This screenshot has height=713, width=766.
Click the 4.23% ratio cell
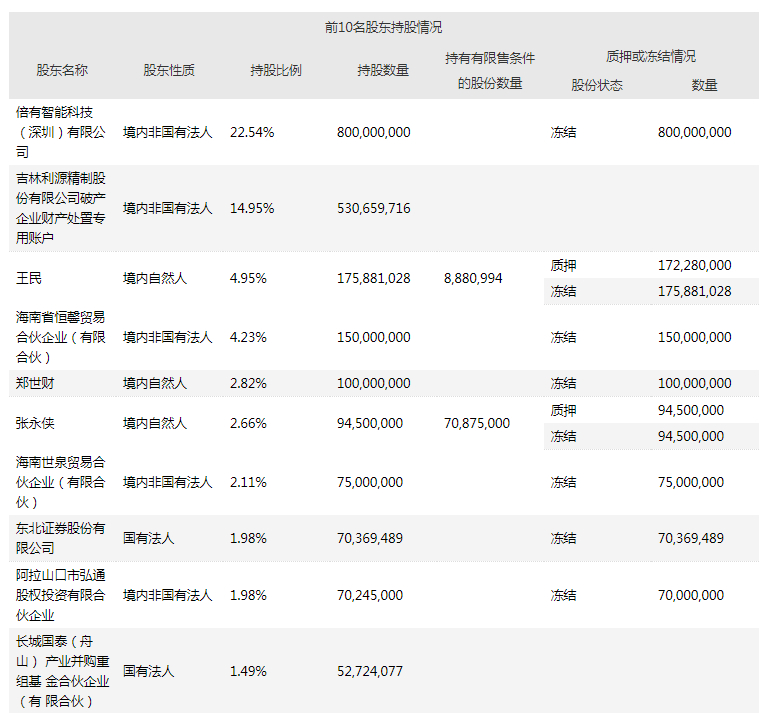pyautogui.click(x=248, y=337)
